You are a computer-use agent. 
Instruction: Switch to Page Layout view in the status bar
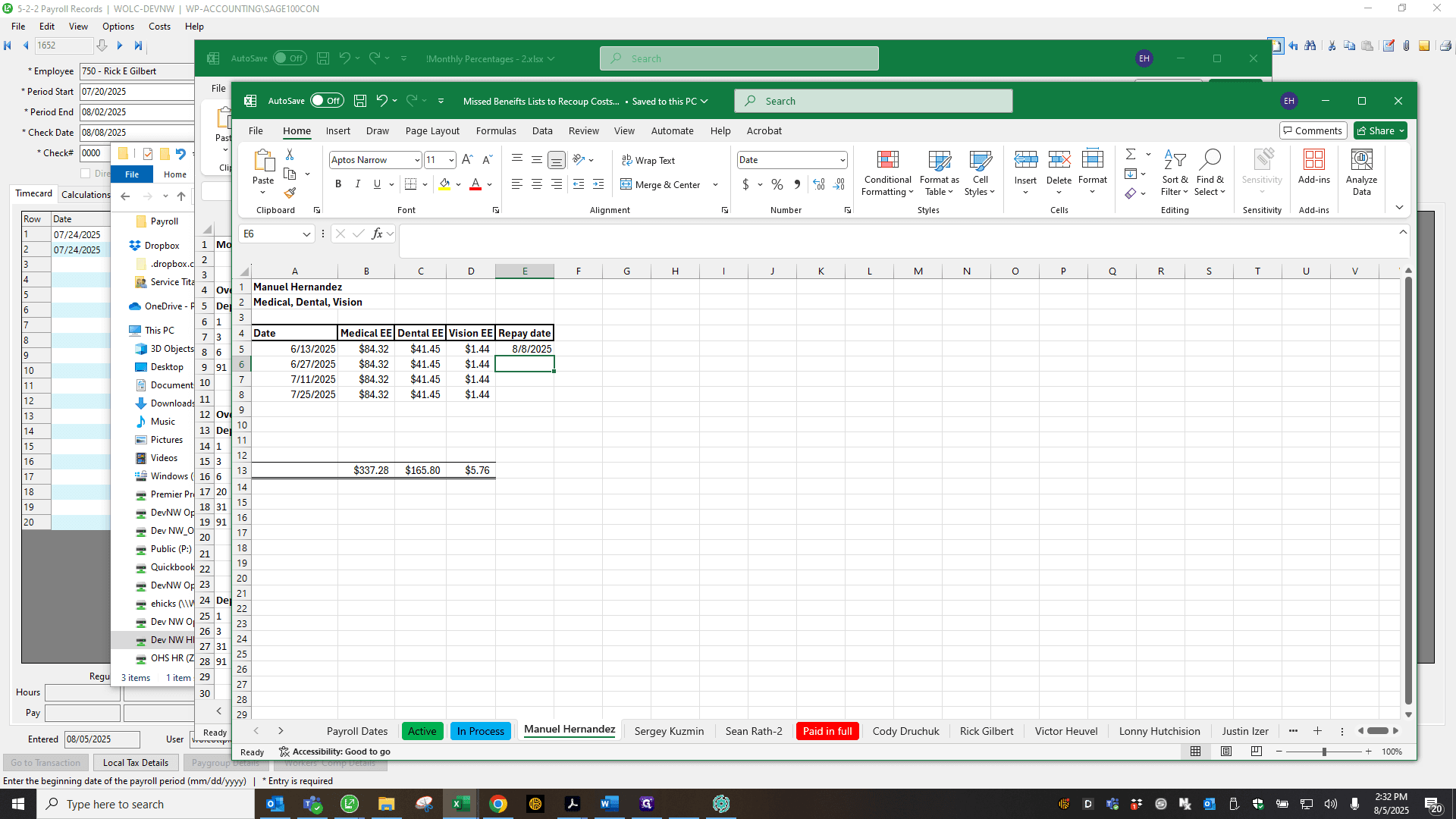click(x=1226, y=752)
